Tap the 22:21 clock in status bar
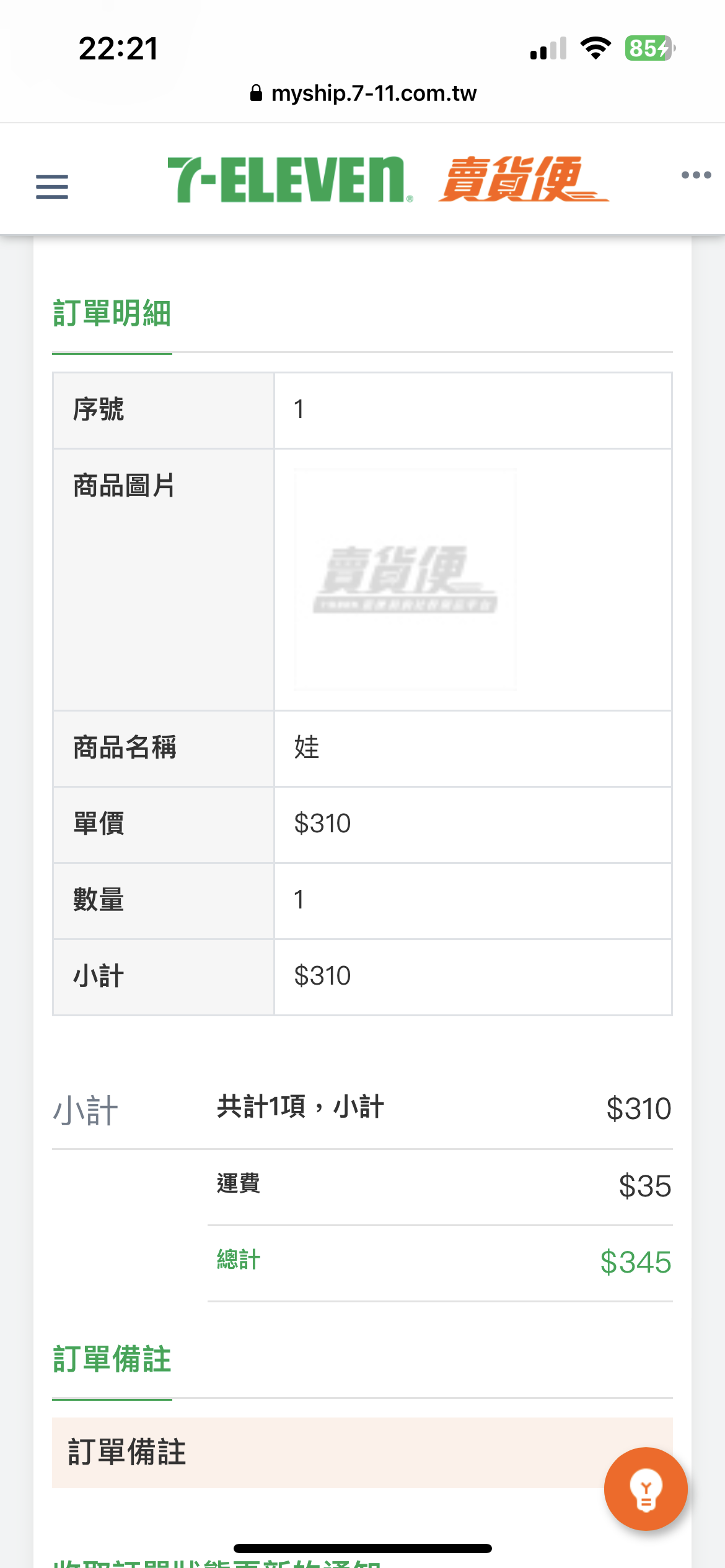The width and height of the screenshot is (725, 1568). [118, 48]
